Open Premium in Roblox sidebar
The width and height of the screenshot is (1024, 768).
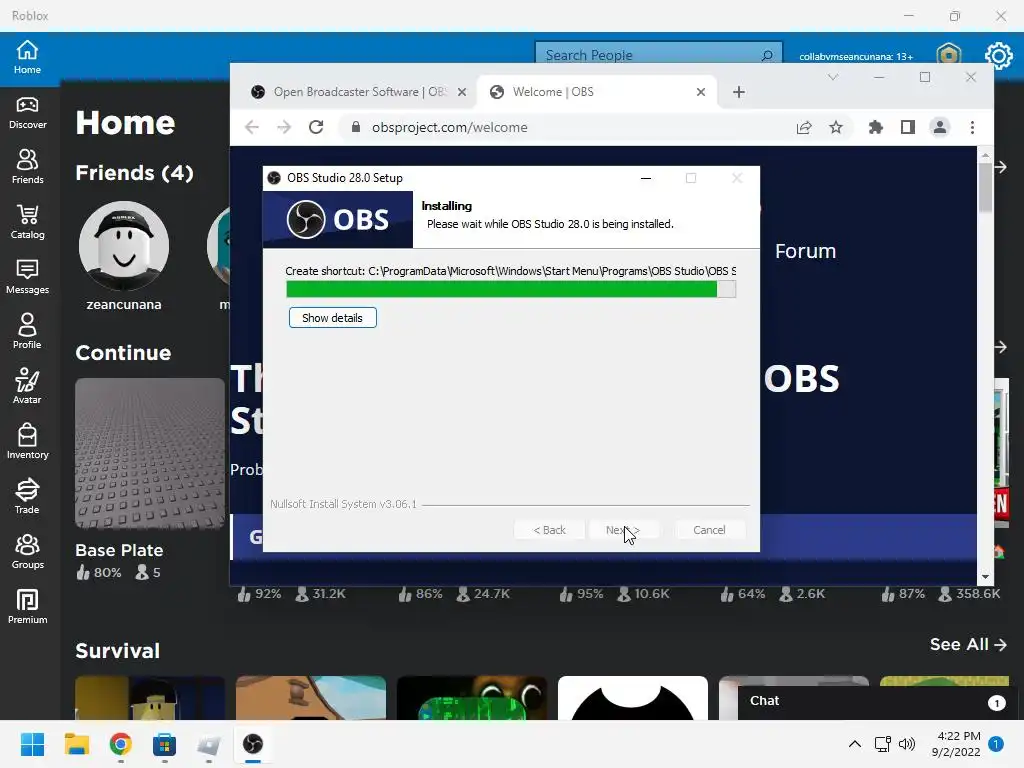tap(27, 606)
